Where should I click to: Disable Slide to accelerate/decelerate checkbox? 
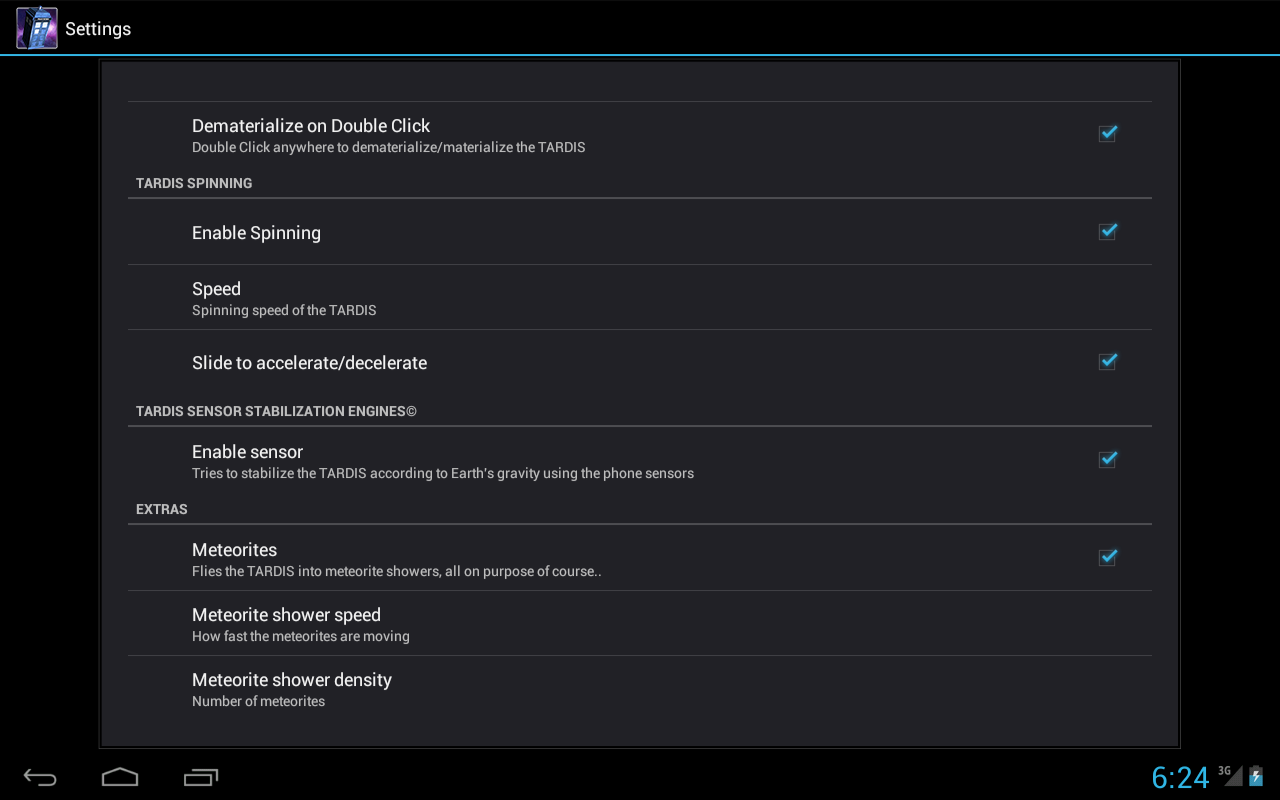pyautogui.click(x=1107, y=361)
